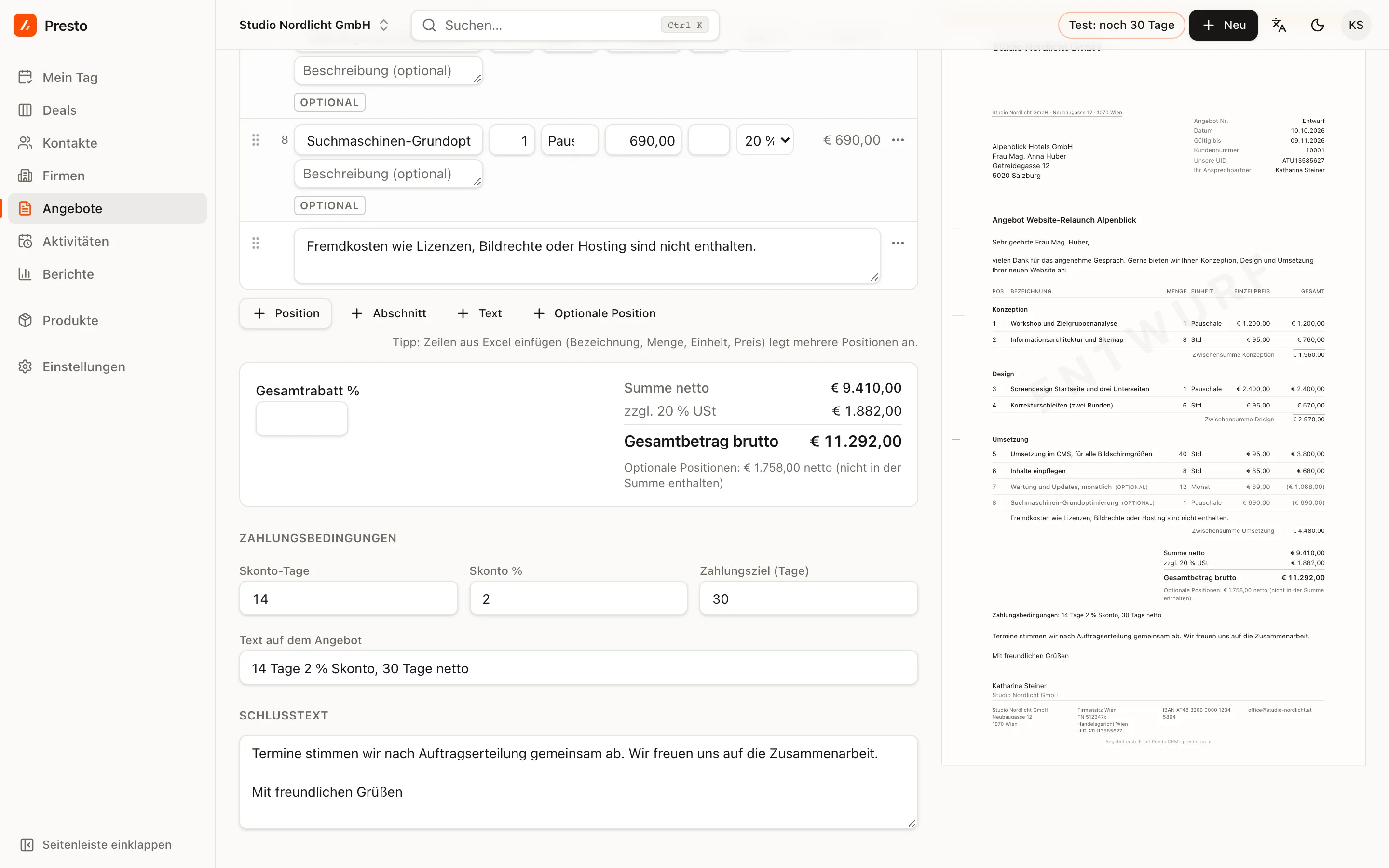Click the Produkte box icon

pyautogui.click(x=25, y=320)
